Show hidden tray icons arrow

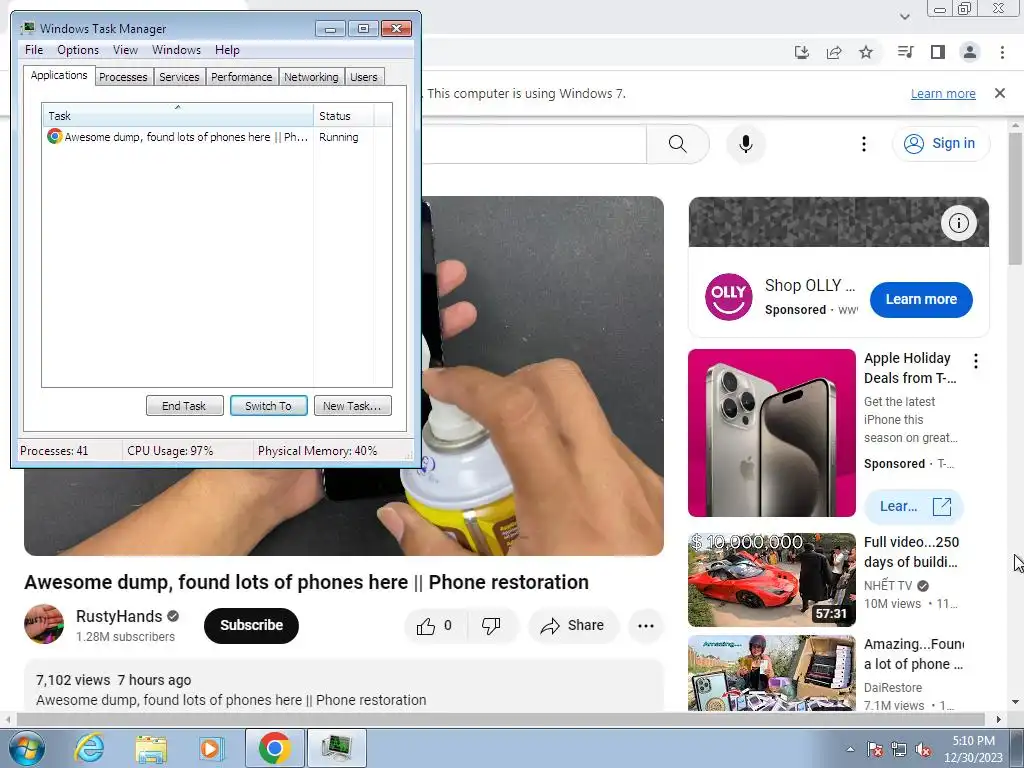click(850, 749)
